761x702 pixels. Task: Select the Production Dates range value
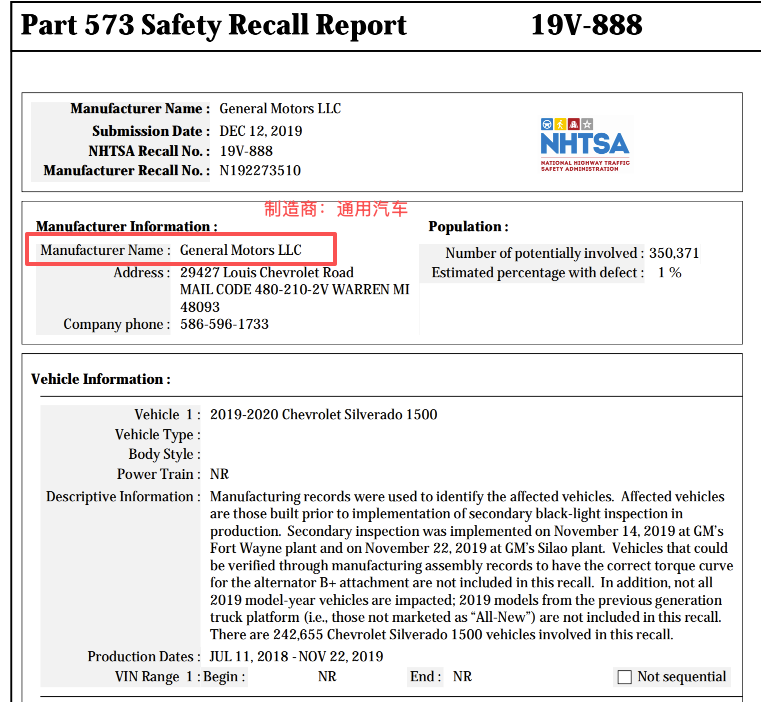(296, 657)
